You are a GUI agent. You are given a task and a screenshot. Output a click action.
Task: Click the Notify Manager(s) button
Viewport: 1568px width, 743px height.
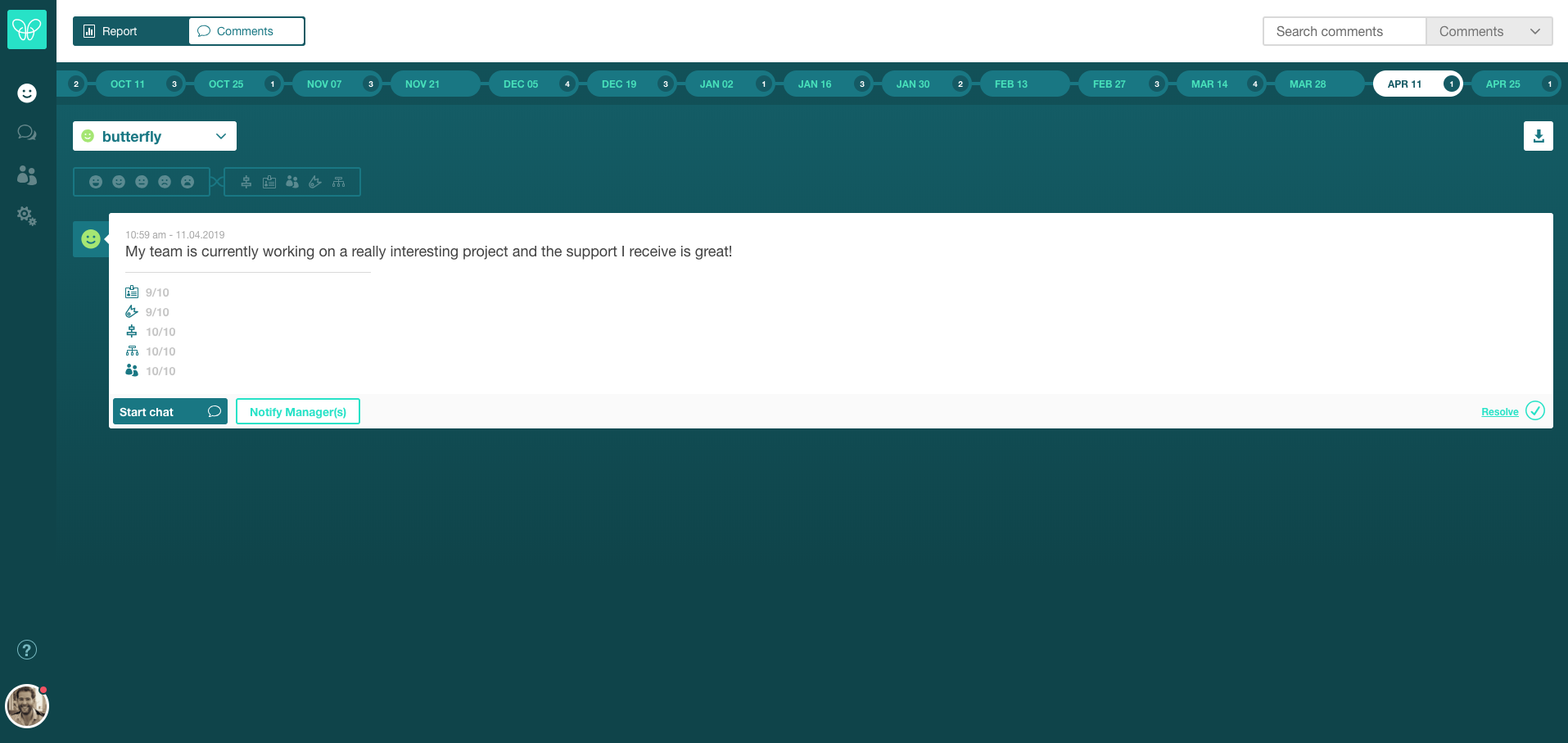pyautogui.click(x=298, y=411)
